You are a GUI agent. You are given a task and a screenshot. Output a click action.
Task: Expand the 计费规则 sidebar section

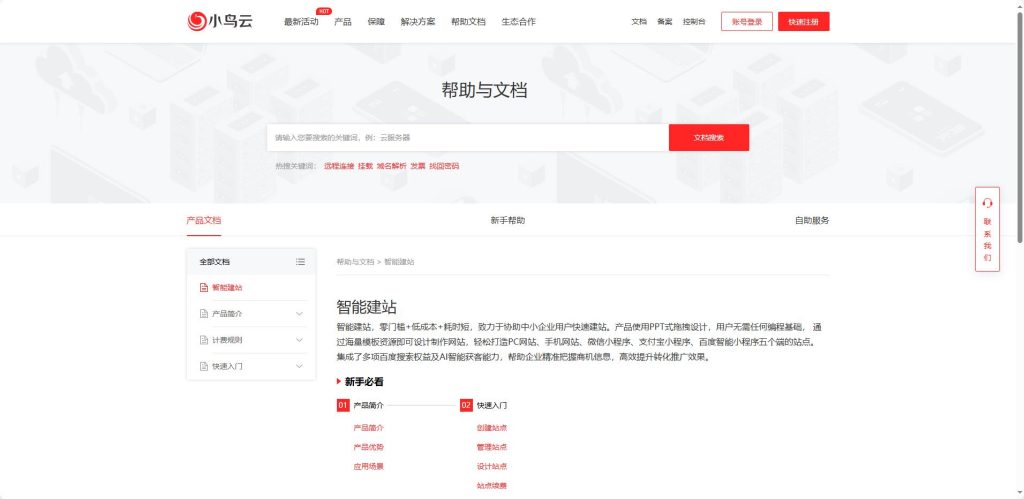(x=300, y=340)
